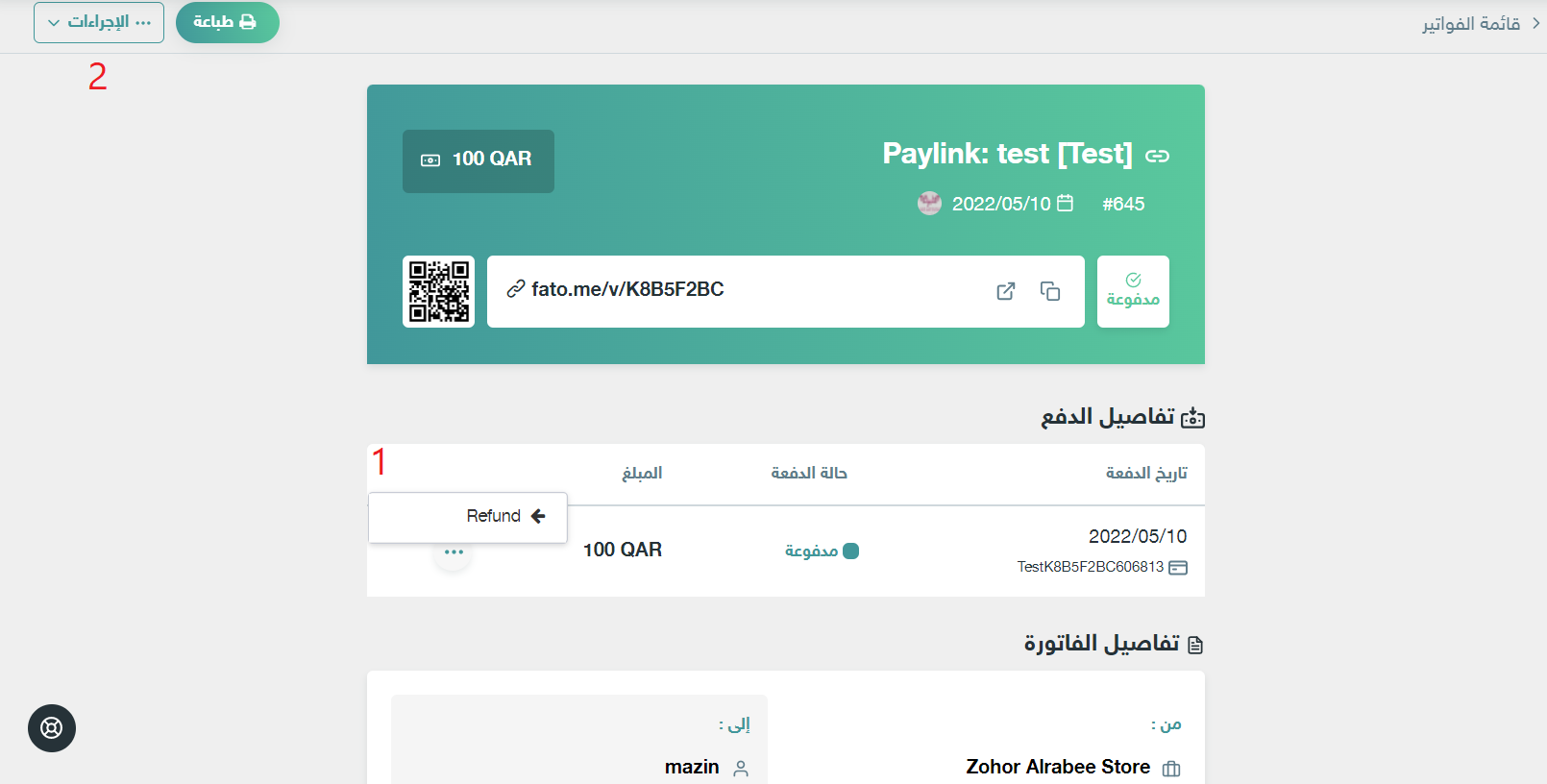Click the Zohor Alrabee Store name

1058,767
